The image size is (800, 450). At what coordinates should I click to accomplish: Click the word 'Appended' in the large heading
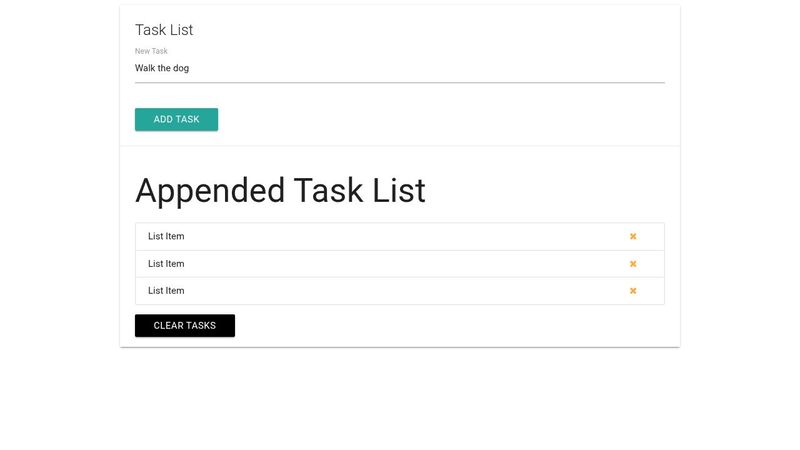(210, 191)
